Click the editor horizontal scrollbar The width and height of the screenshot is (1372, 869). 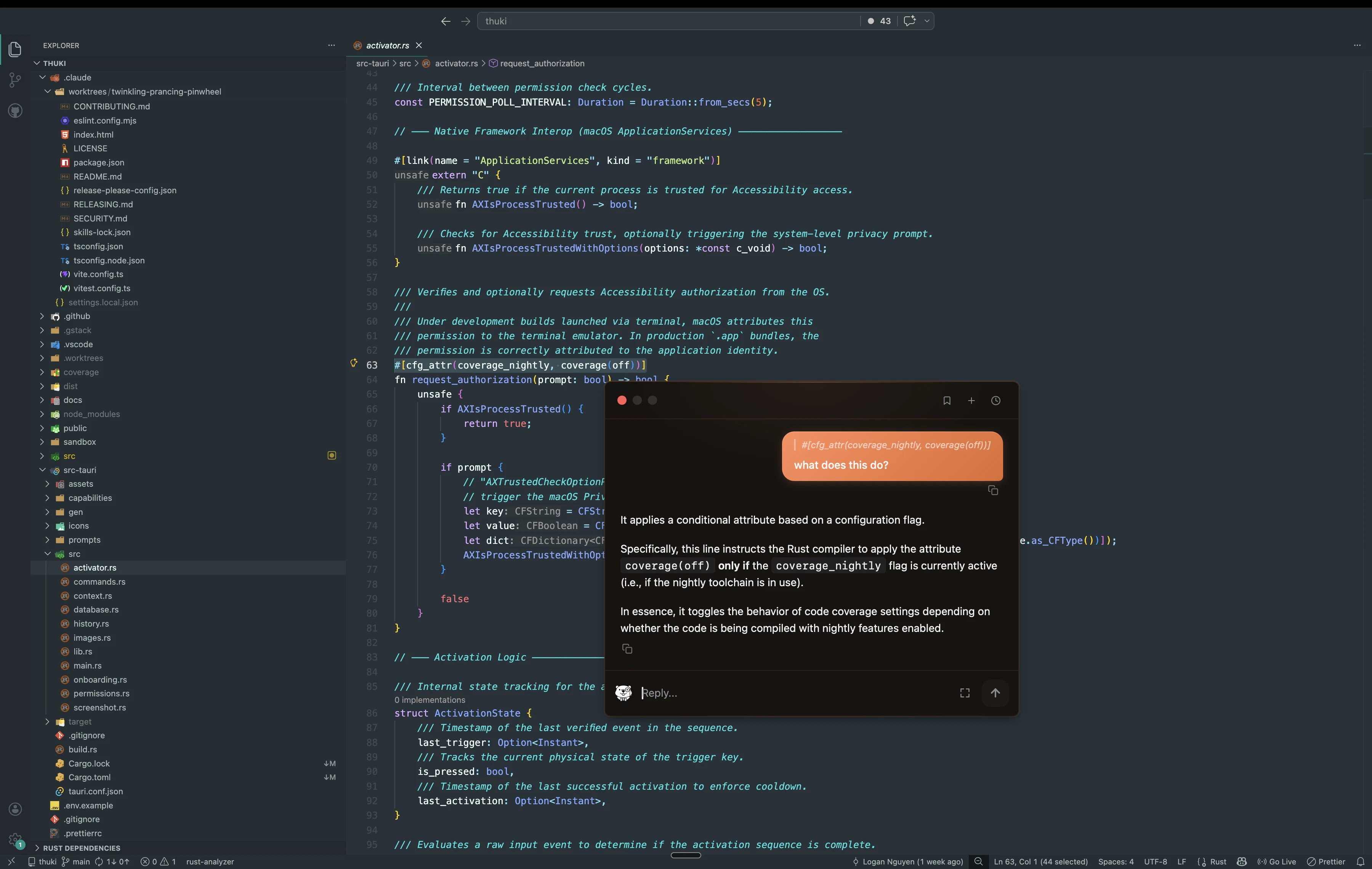coord(686,856)
